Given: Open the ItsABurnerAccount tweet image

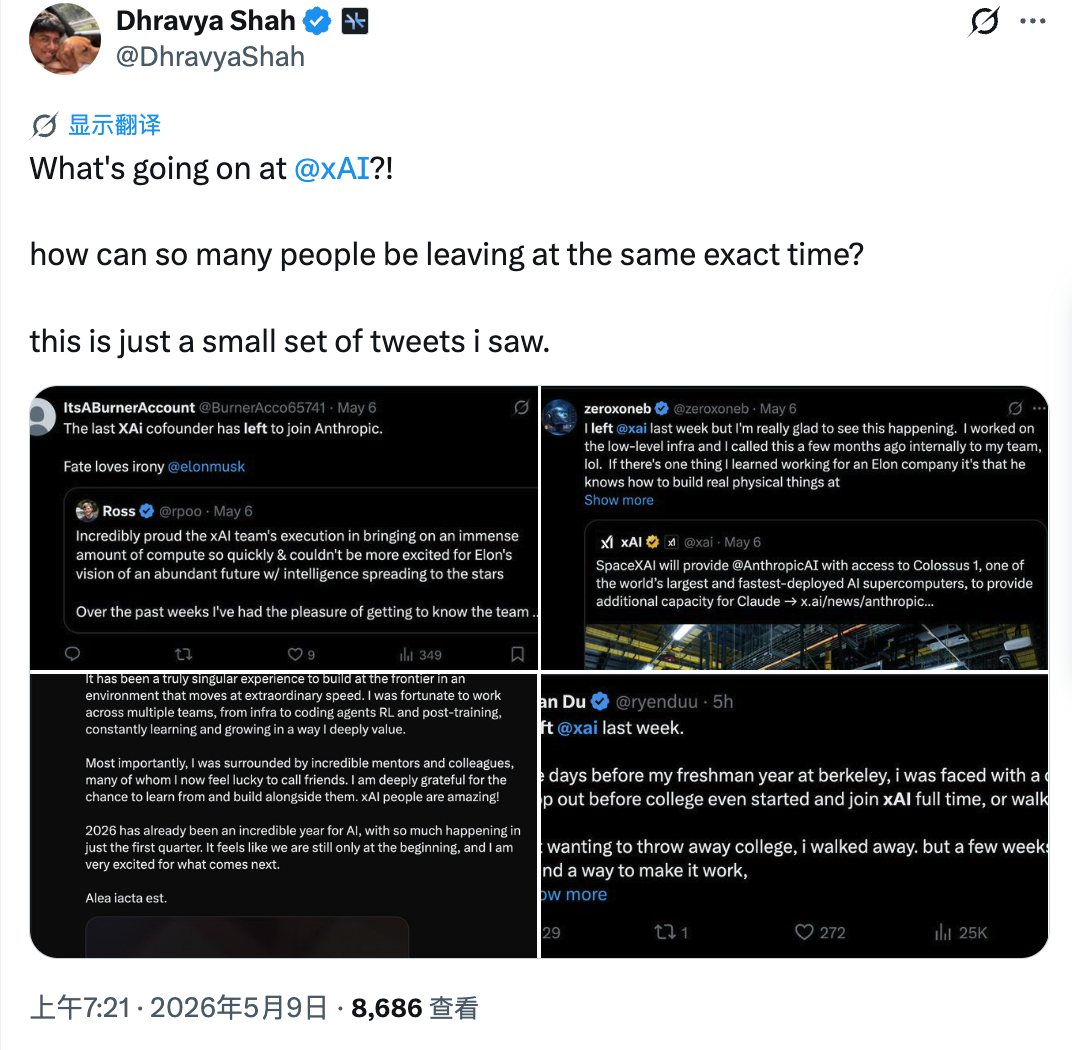Looking at the screenshot, I should tap(284, 528).
